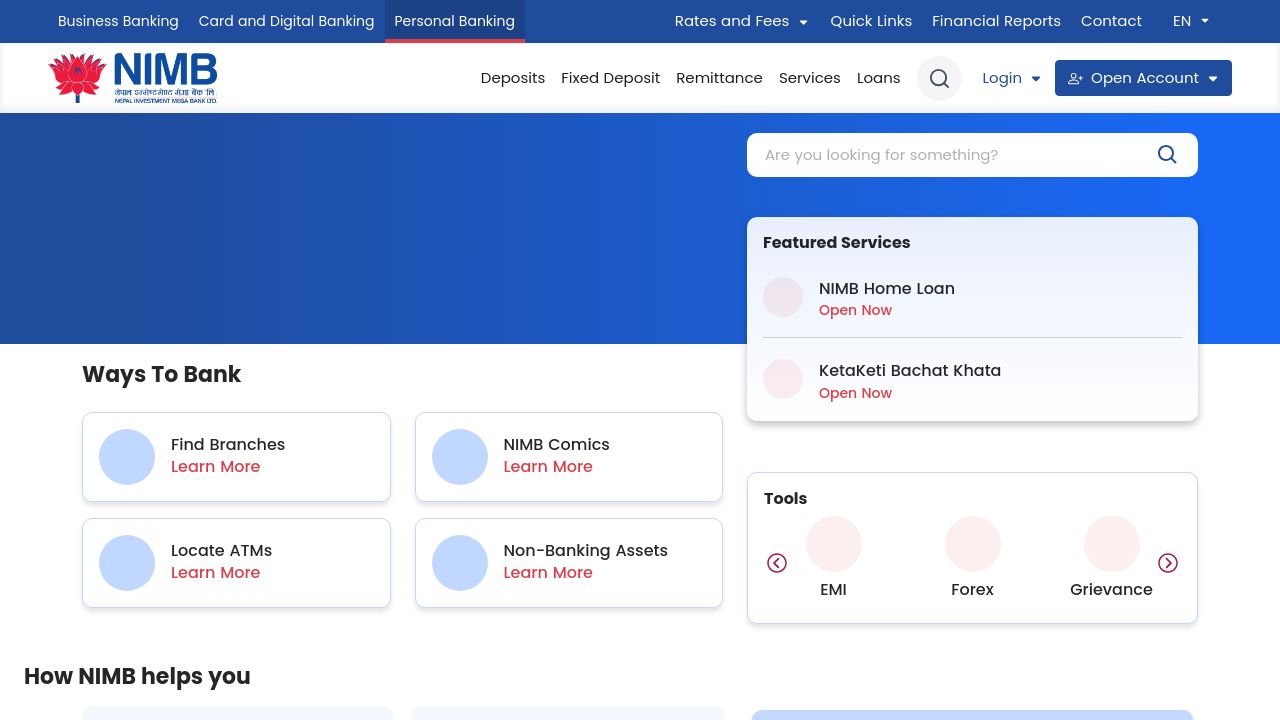Image resolution: width=1280 pixels, height=720 pixels.
Task: Open the Fixed Deposit menu
Action: (610, 78)
